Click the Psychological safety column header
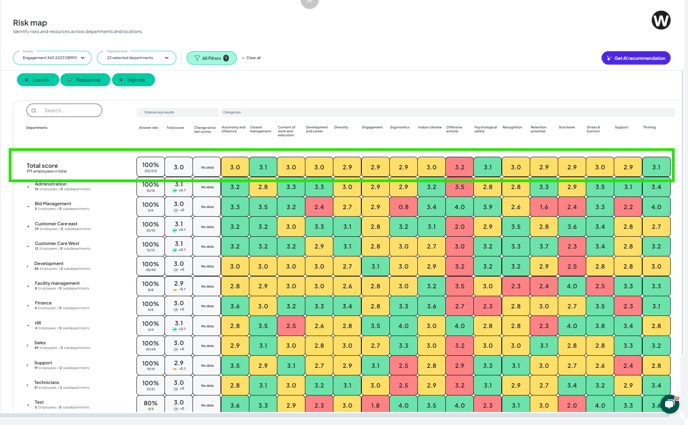The height and width of the screenshot is (425, 688). tap(485, 129)
